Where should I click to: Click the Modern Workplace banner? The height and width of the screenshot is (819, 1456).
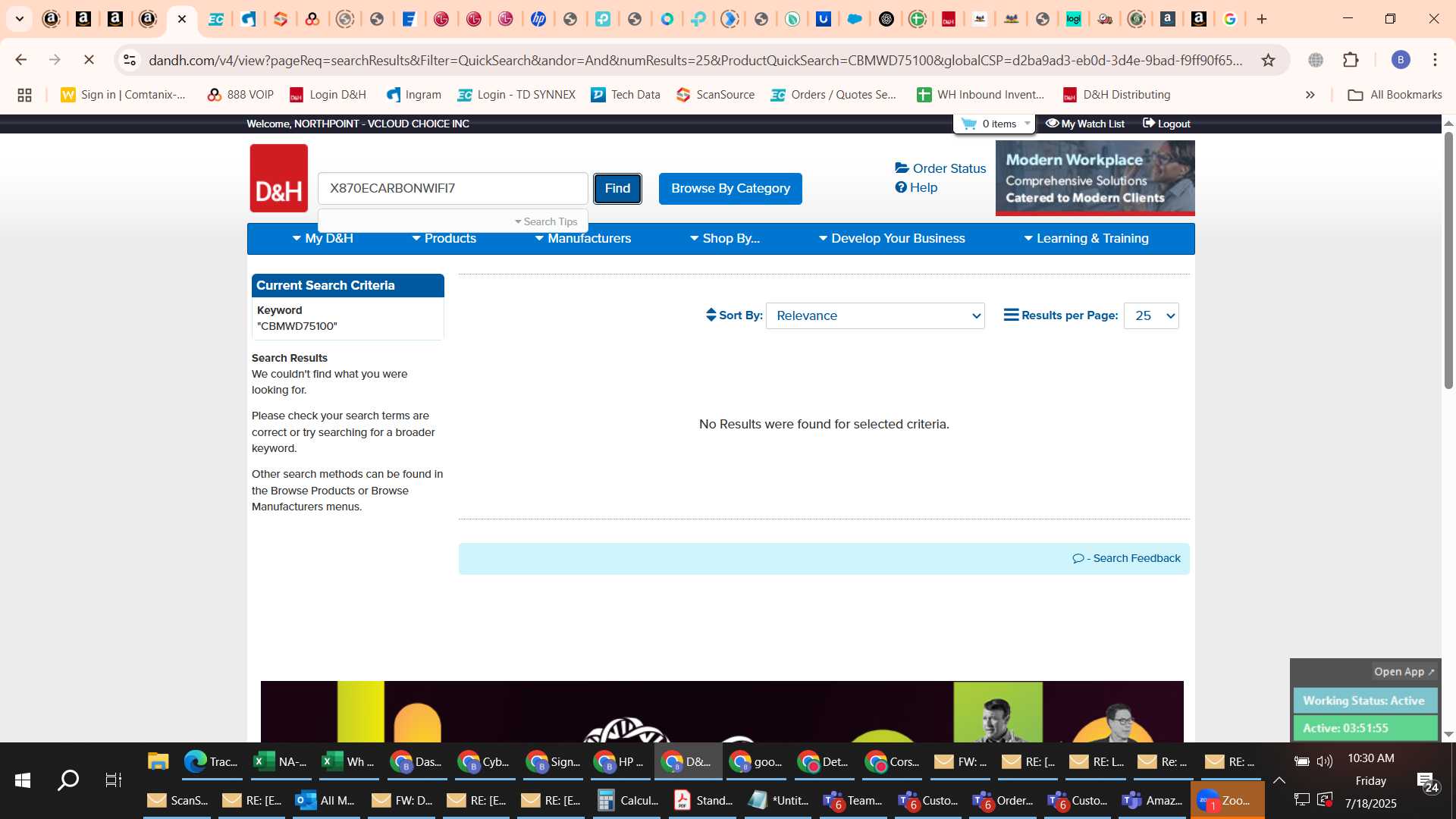(1095, 178)
